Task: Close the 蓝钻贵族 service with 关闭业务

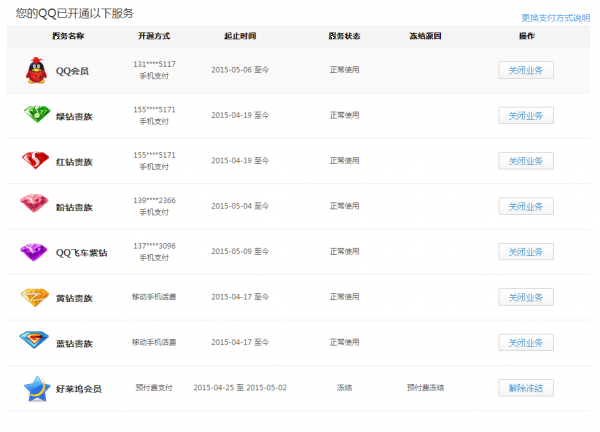Action: pos(526,343)
